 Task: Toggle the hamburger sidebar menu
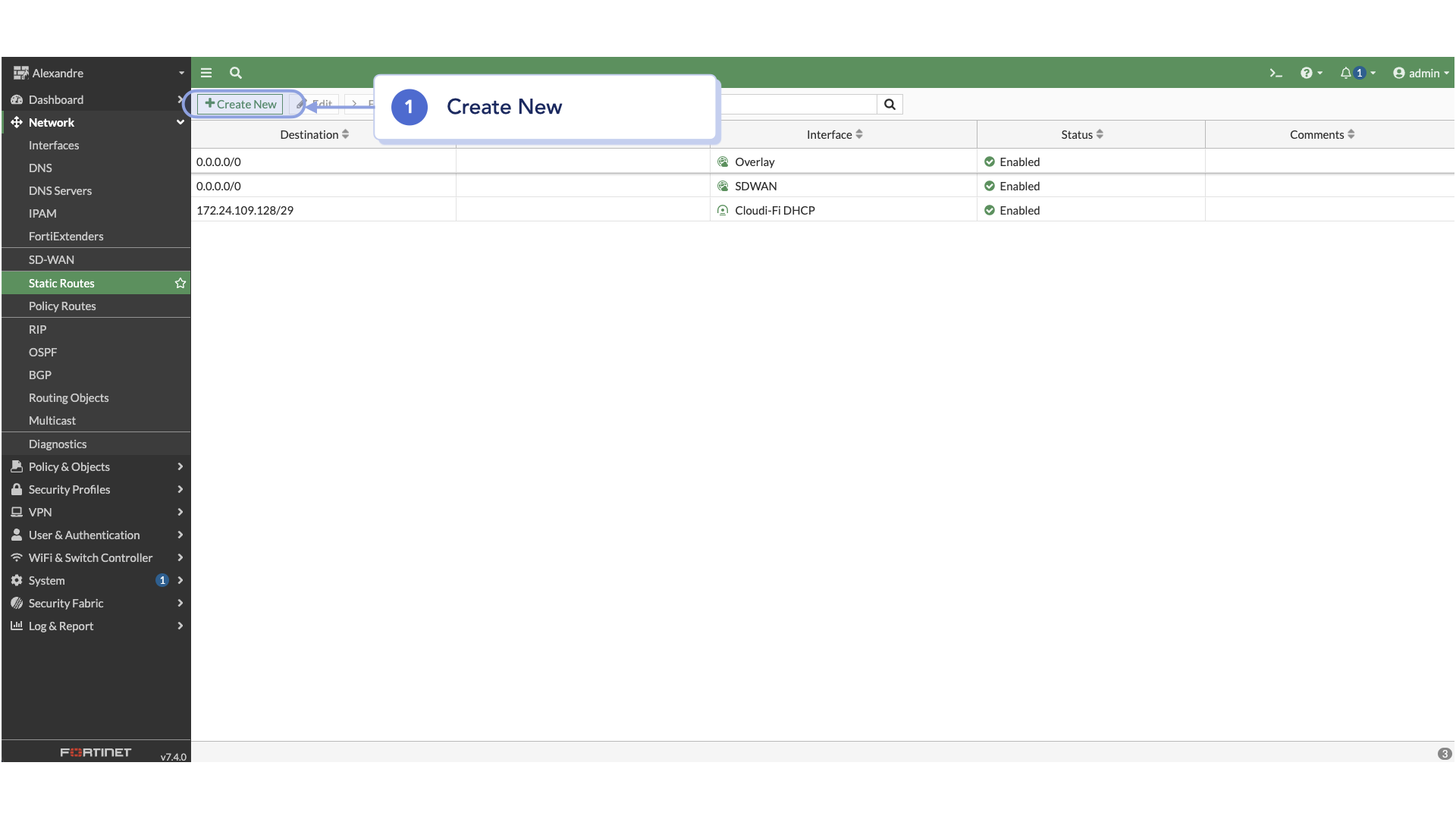(x=206, y=74)
